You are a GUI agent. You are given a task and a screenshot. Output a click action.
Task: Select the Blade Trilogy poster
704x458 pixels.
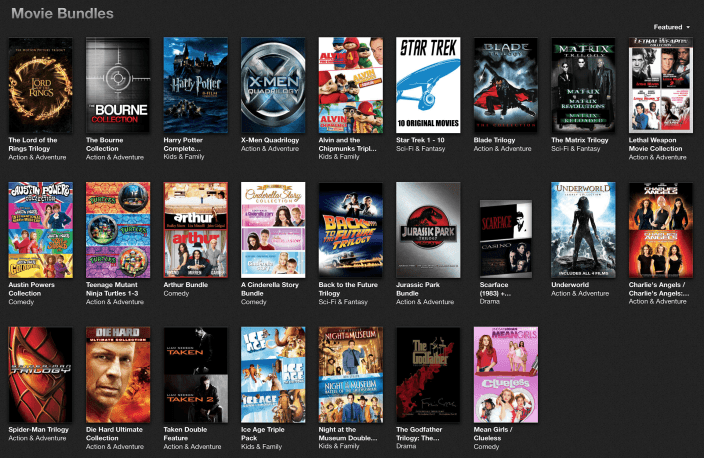click(506, 85)
